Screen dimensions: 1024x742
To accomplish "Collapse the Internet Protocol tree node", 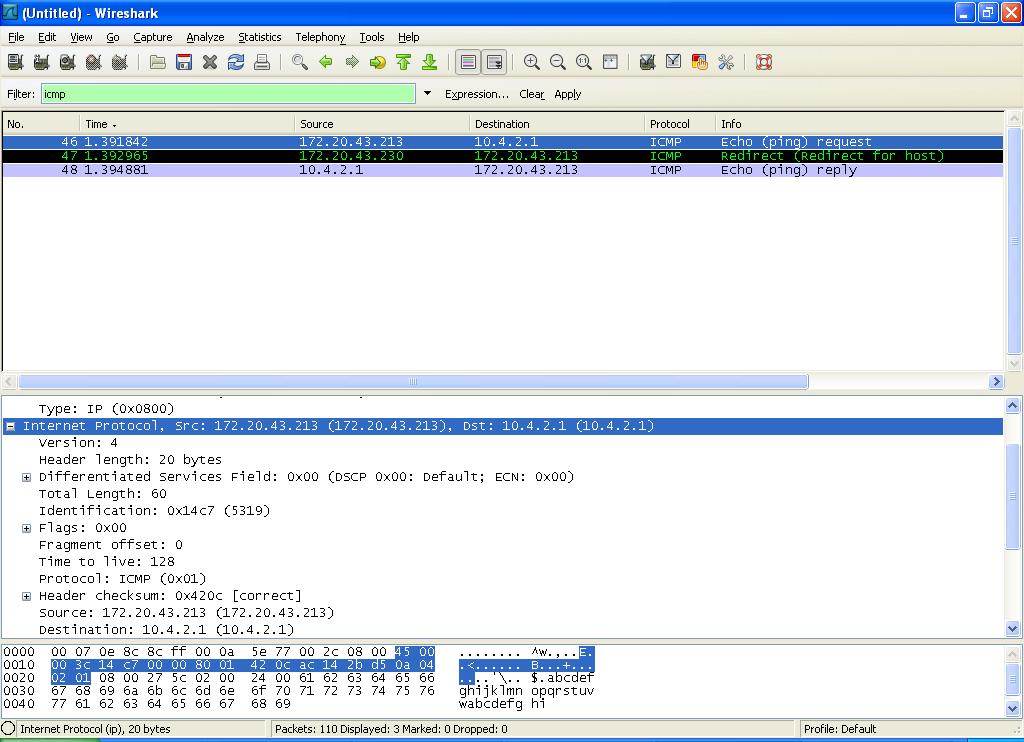I will [10, 427].
